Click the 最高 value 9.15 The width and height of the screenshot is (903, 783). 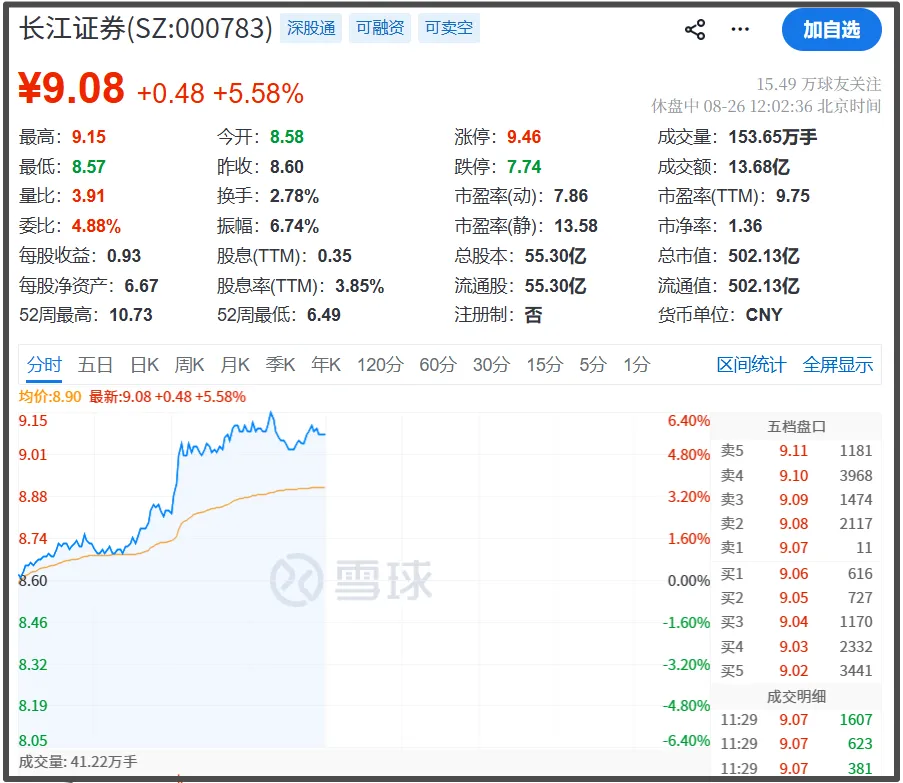pos(89,137)
